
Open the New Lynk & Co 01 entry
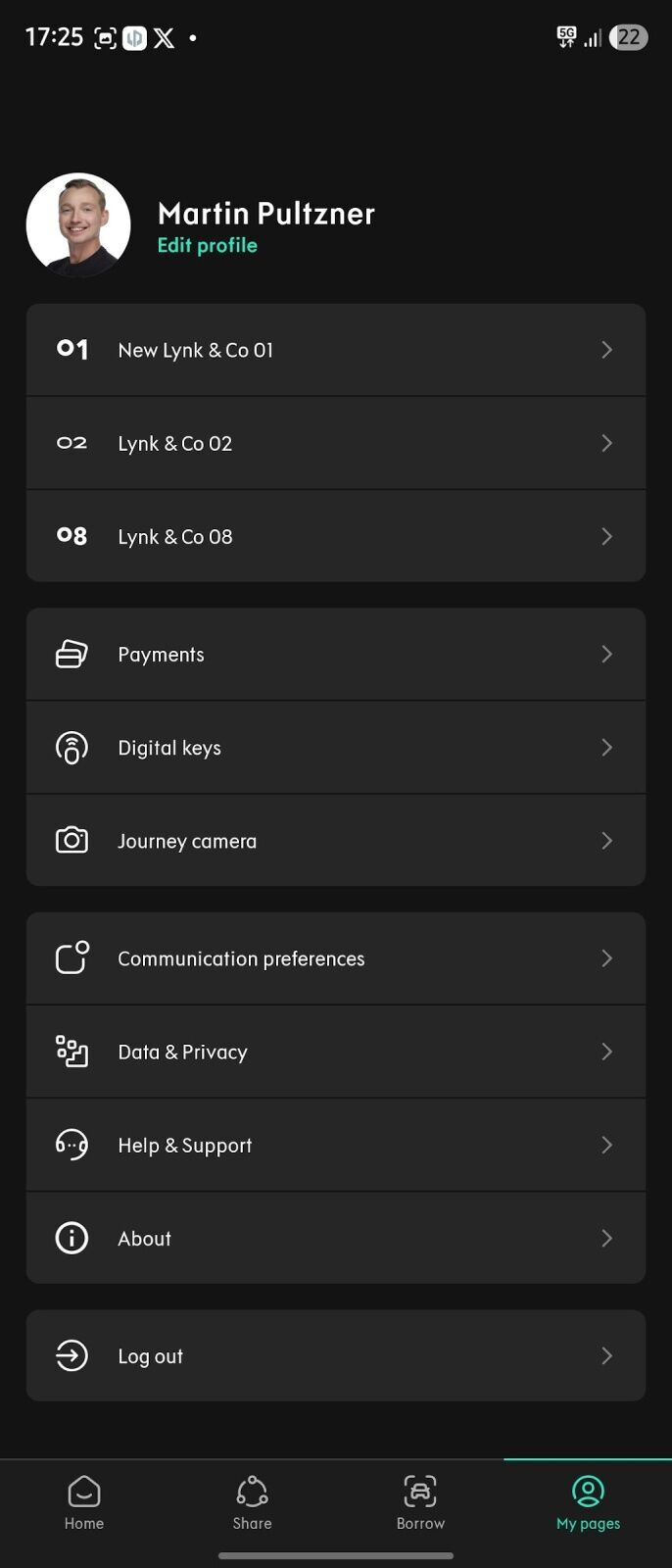coord(196,350)
